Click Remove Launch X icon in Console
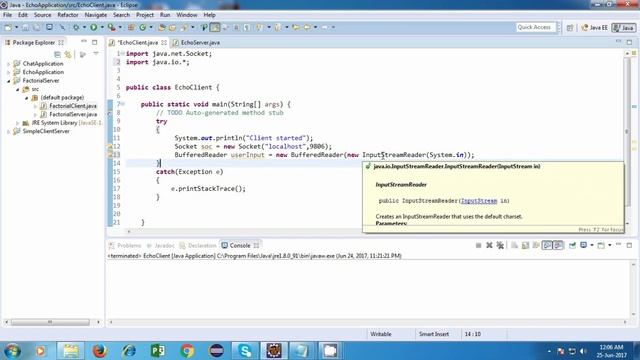640x360 pixels. pos(489,245)
